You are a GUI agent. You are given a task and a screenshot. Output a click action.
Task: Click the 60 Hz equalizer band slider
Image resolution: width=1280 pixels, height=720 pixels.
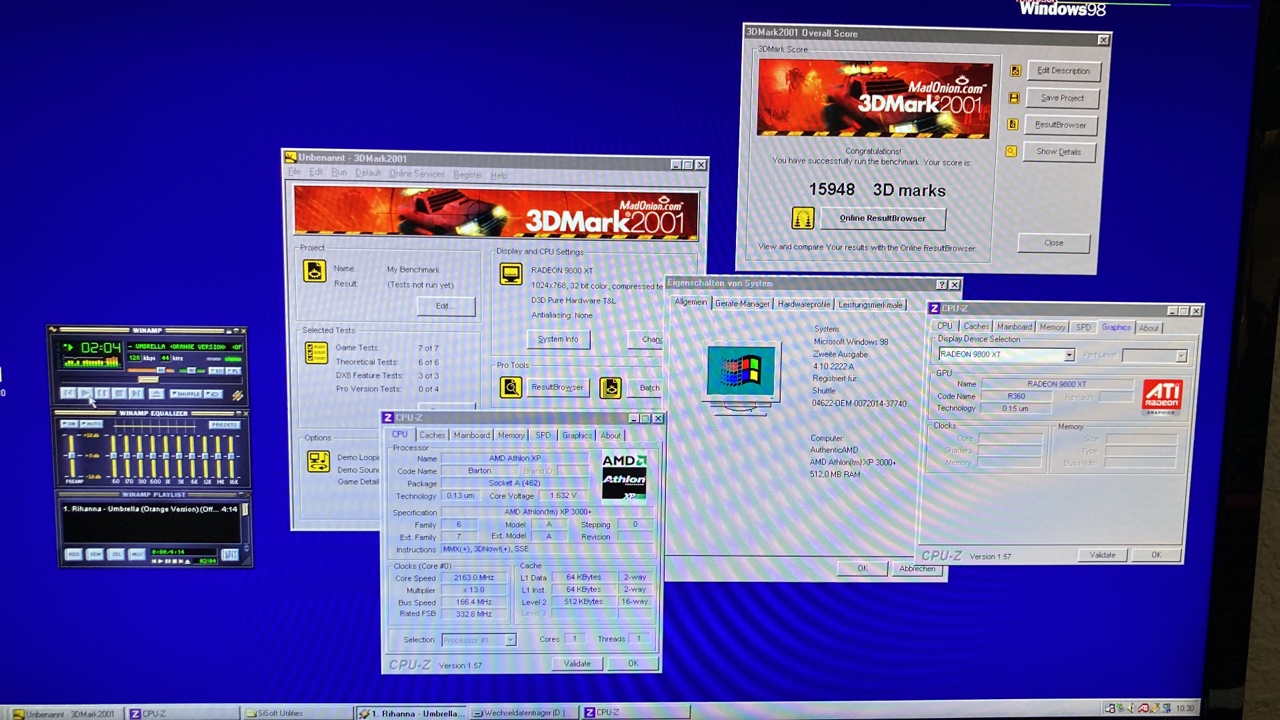(113, 456)
